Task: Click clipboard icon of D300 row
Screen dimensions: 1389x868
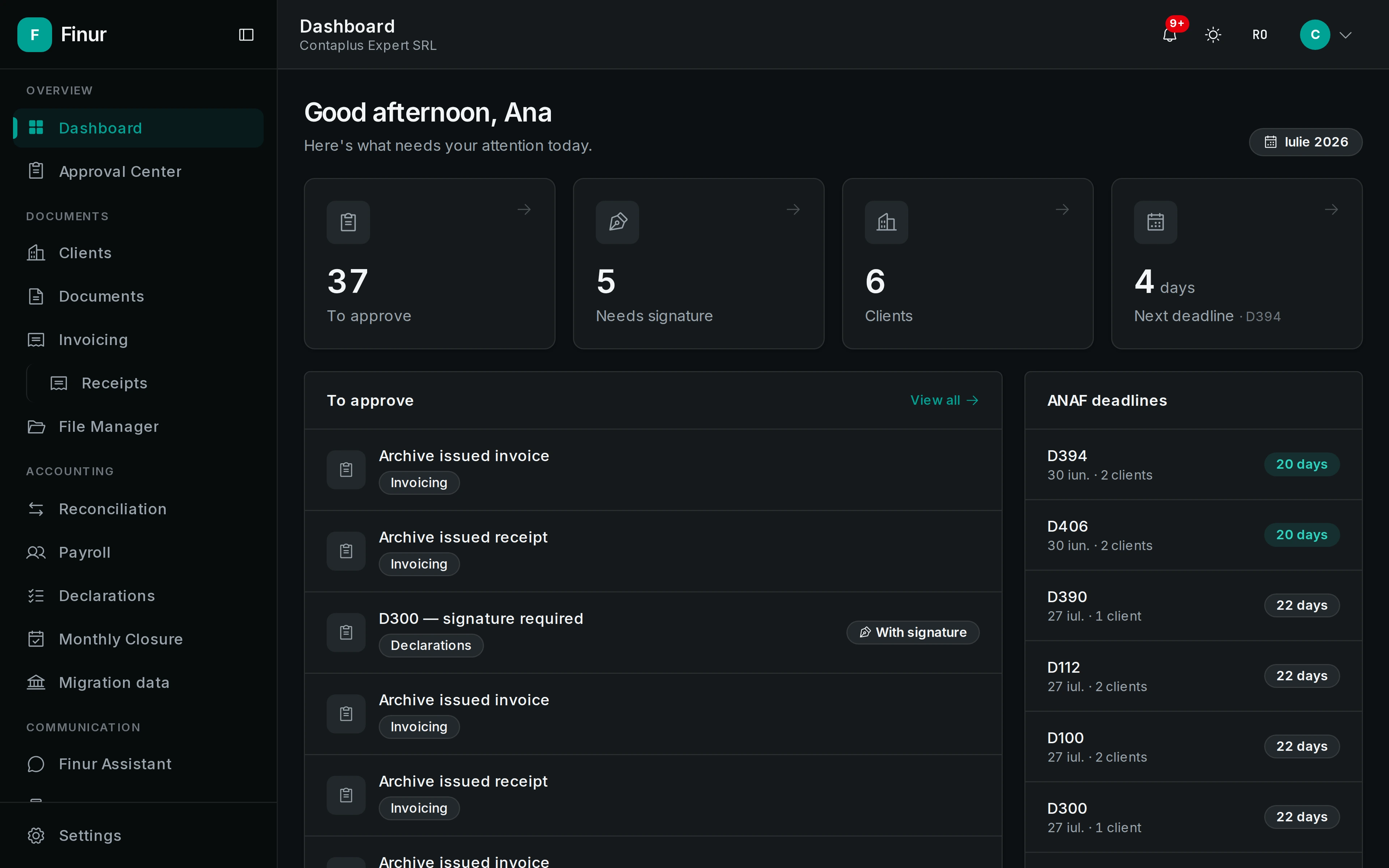Action: [x=346, y=633]
